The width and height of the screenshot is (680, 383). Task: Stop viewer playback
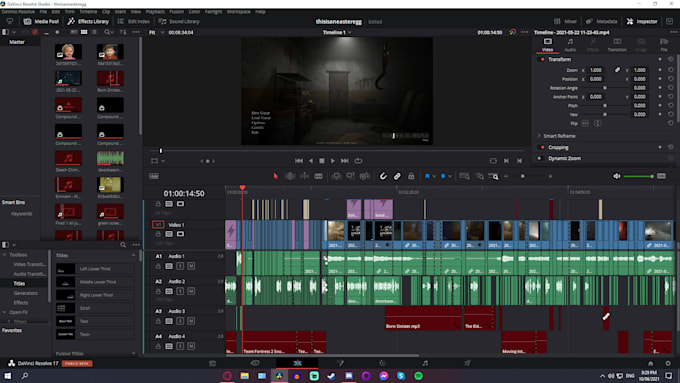322,160
